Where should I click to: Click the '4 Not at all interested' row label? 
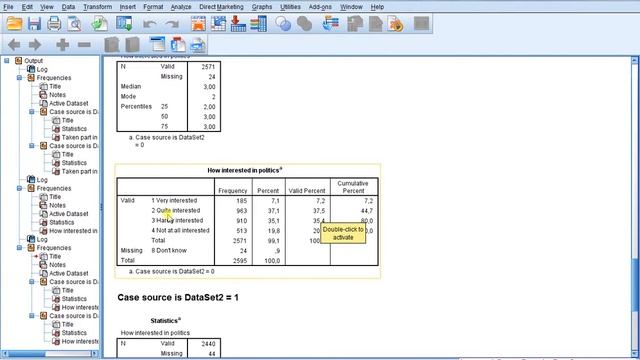pos(180,230)
